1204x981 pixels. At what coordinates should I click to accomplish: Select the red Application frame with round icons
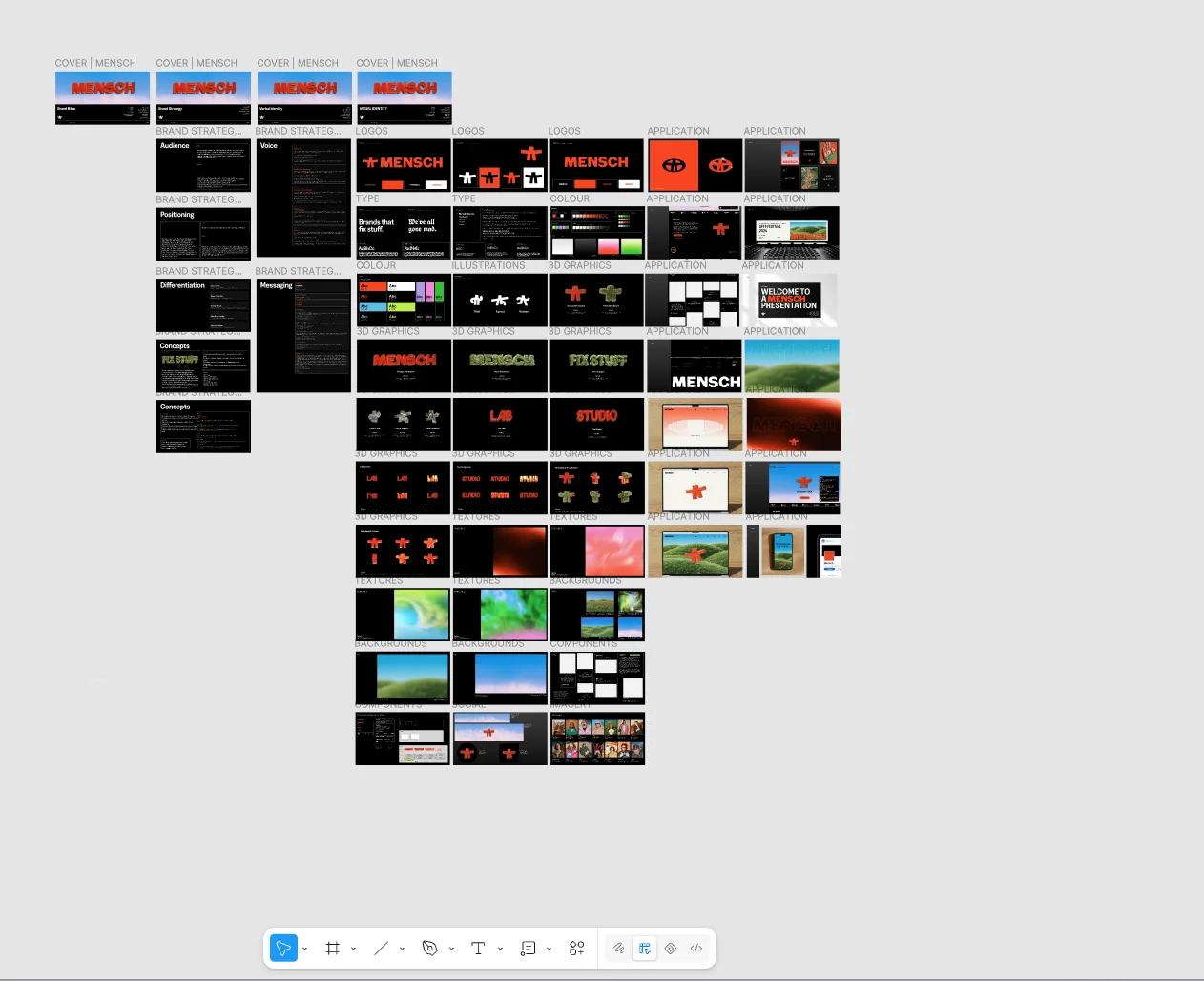pos(695,166)
